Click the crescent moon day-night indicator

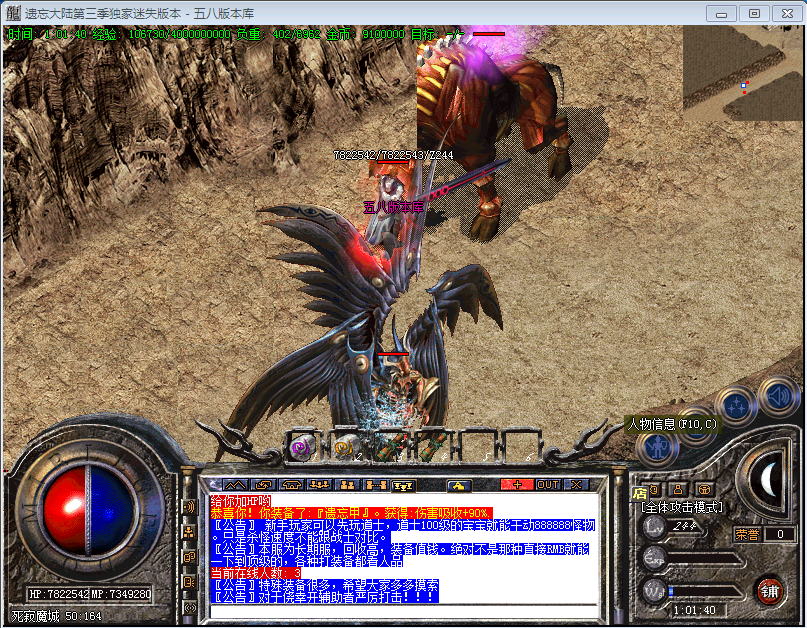(768, 480)
